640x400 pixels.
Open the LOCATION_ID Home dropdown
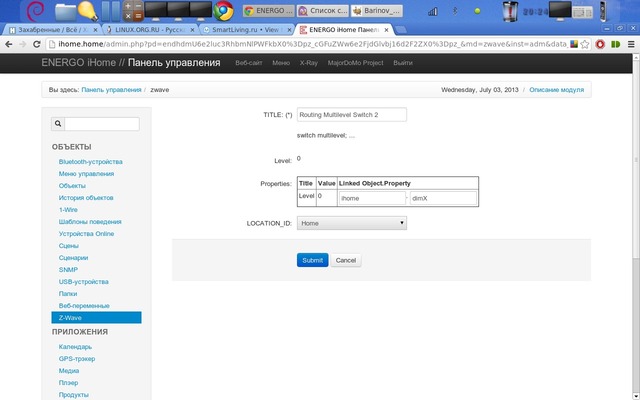point(352,224)
